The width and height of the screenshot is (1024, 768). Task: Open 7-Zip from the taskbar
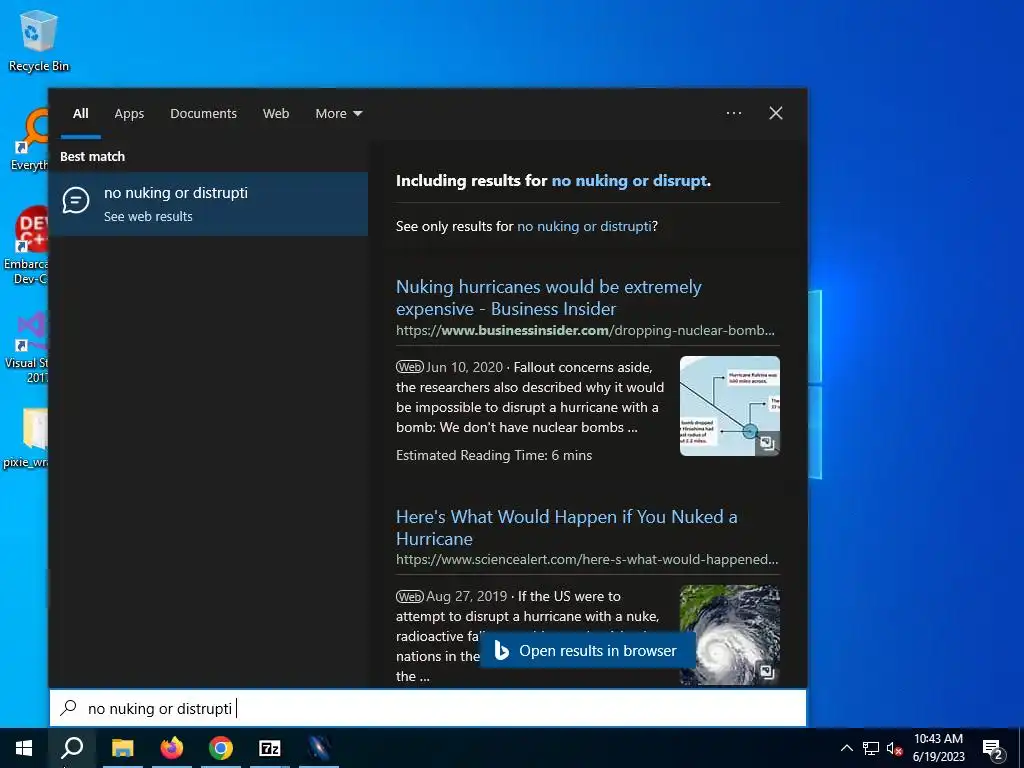coord(270,748)
